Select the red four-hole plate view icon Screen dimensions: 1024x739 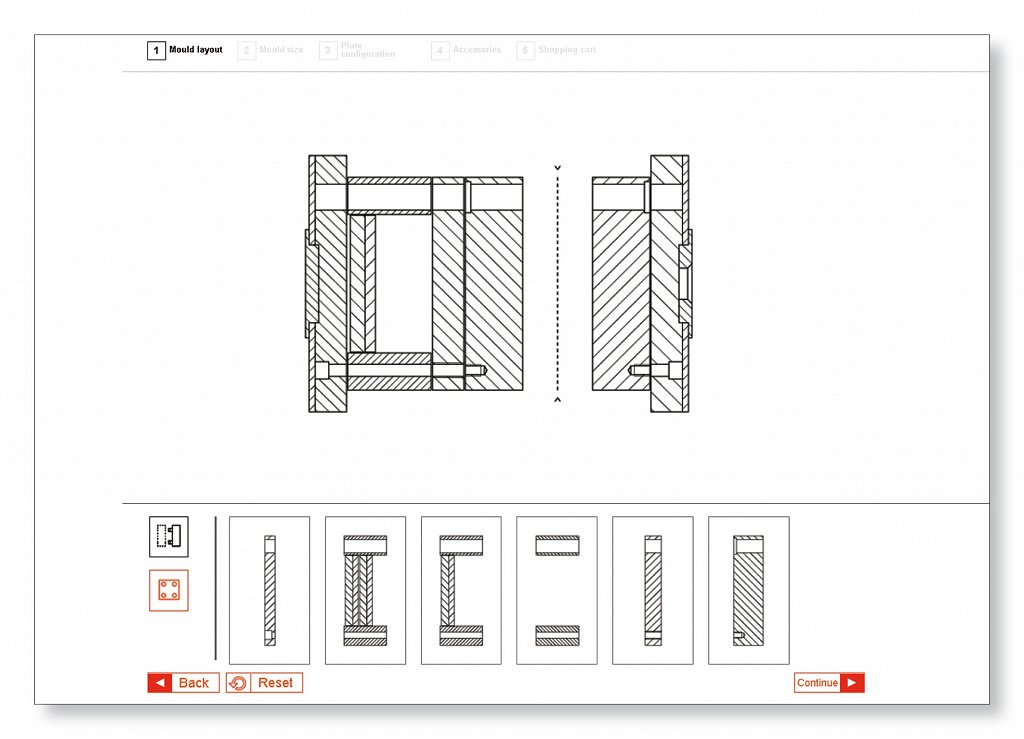pyautogui.click(x=168, y=590)
